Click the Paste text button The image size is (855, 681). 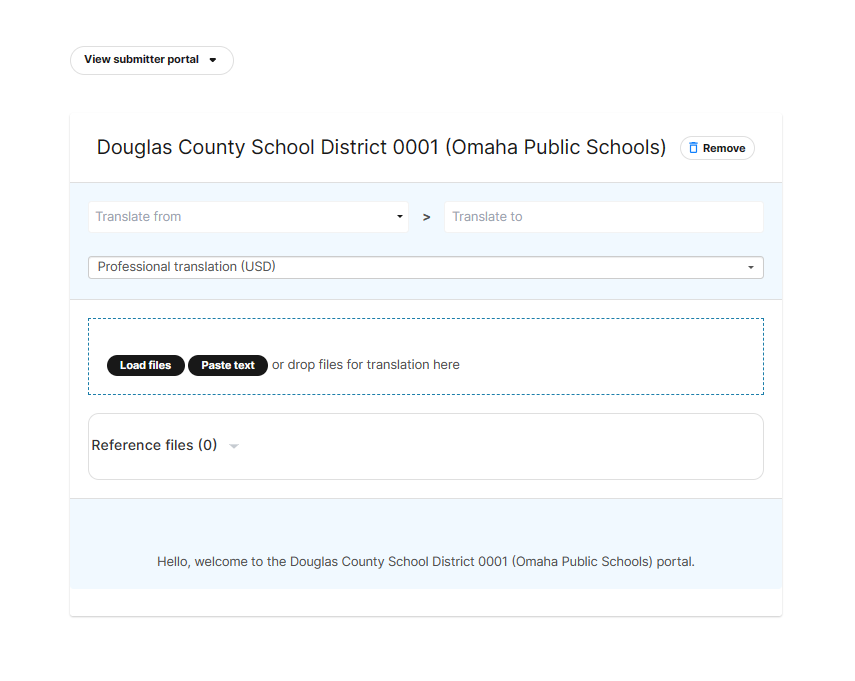click(x=228, y=365)
